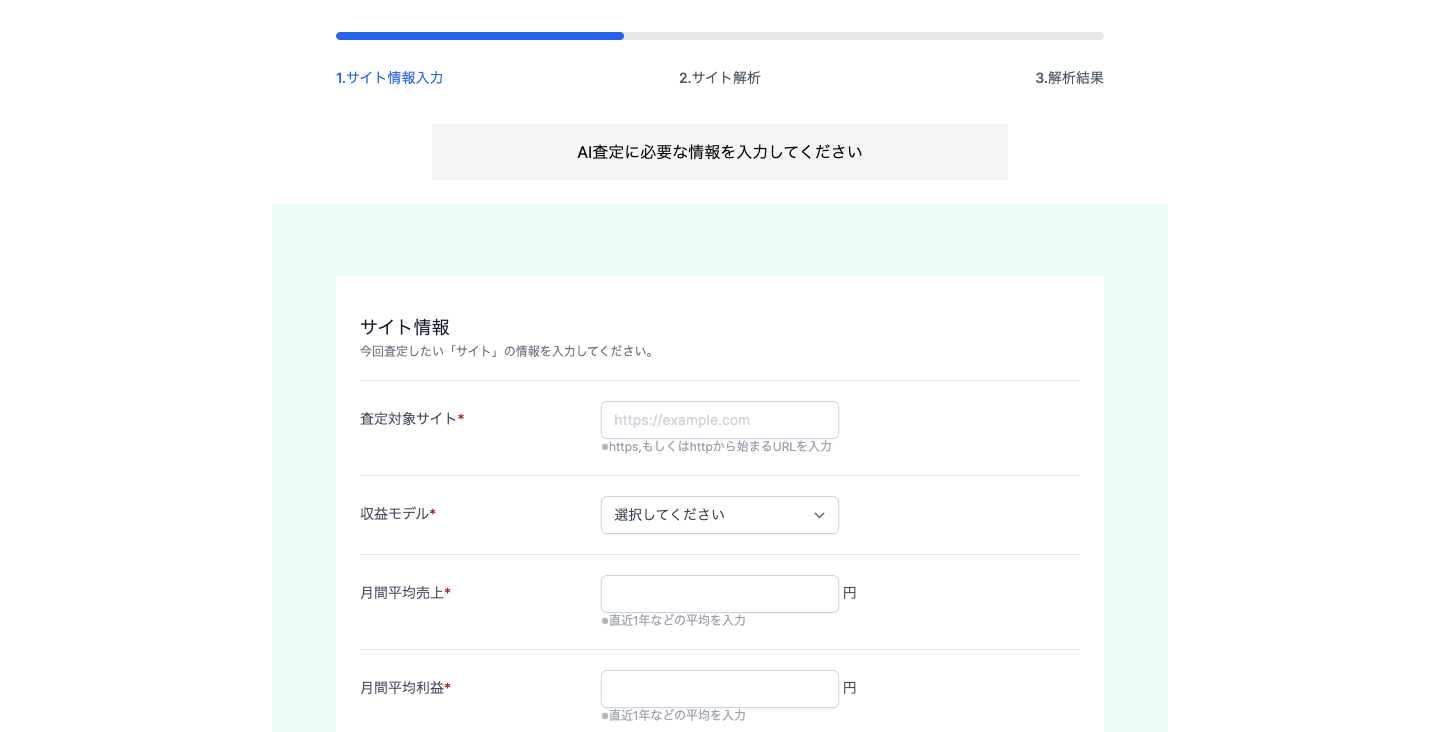Click the 収益モデル field label
This screenshot has height=732, width=1440.
[x=395, y=514]
